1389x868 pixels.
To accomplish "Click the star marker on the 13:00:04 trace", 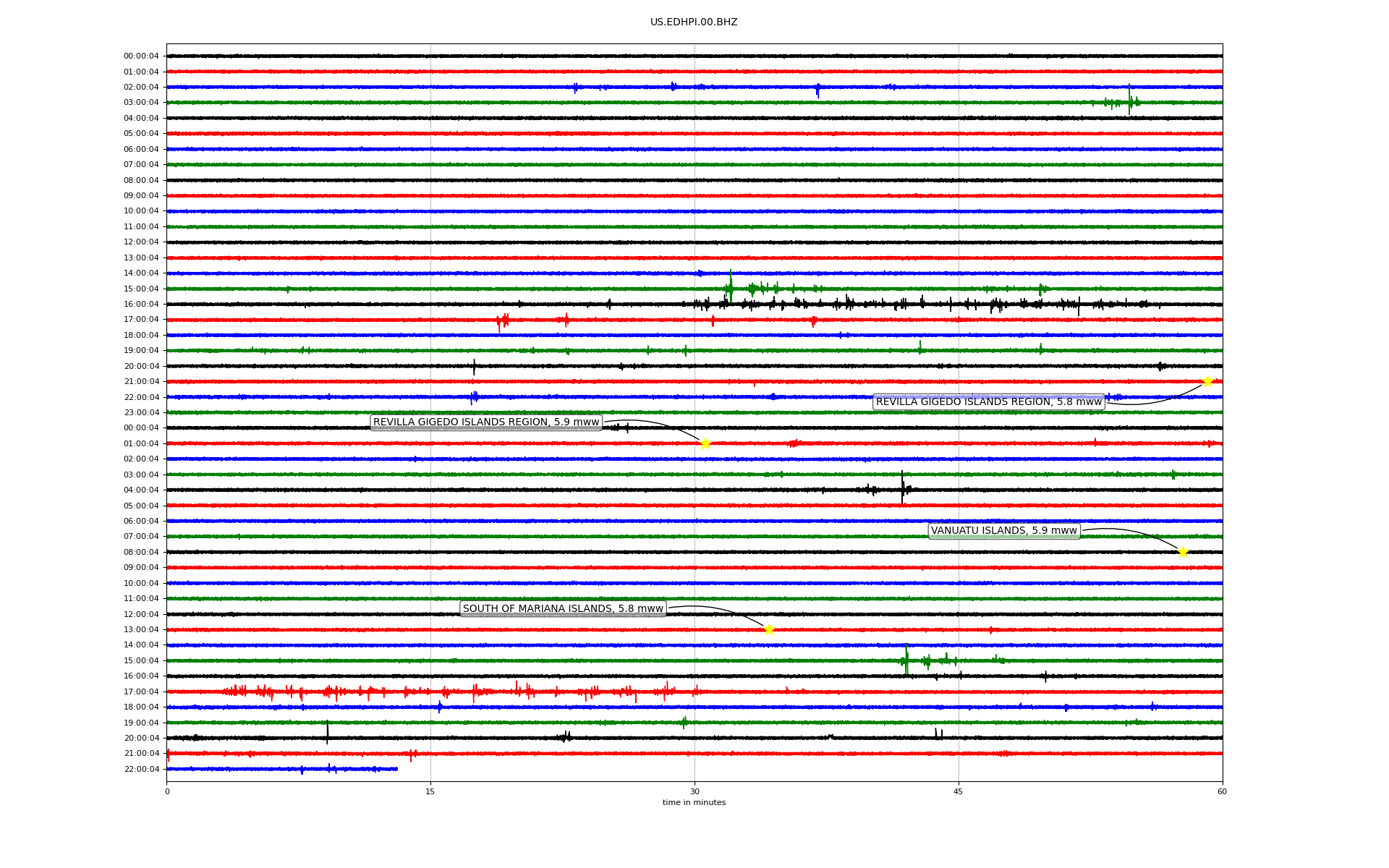I will (x=768, y=629).
